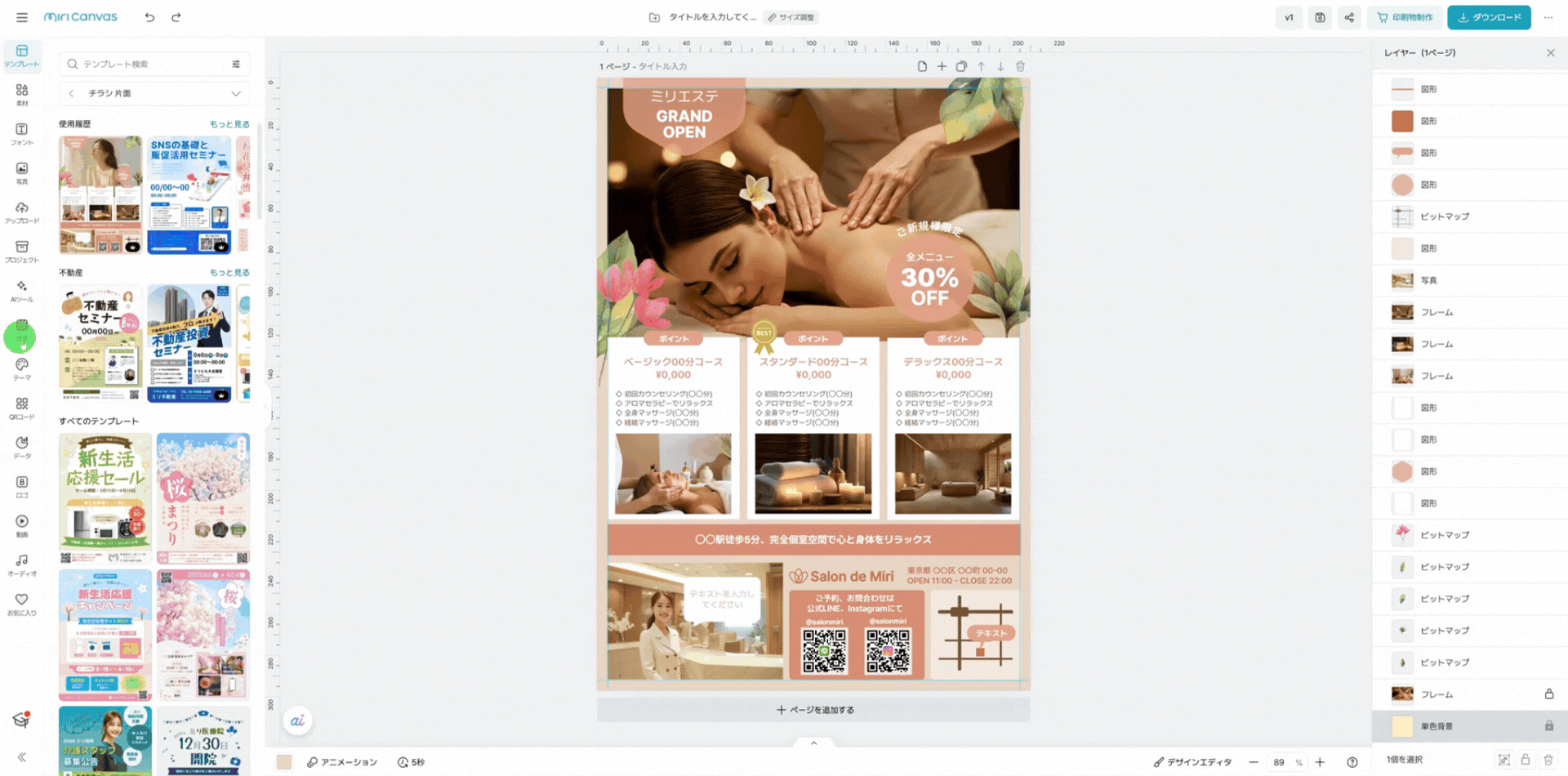This screenshot has height=776, width=1568.
Task: Click the title input field in the header
Action: tap(712, 17)
